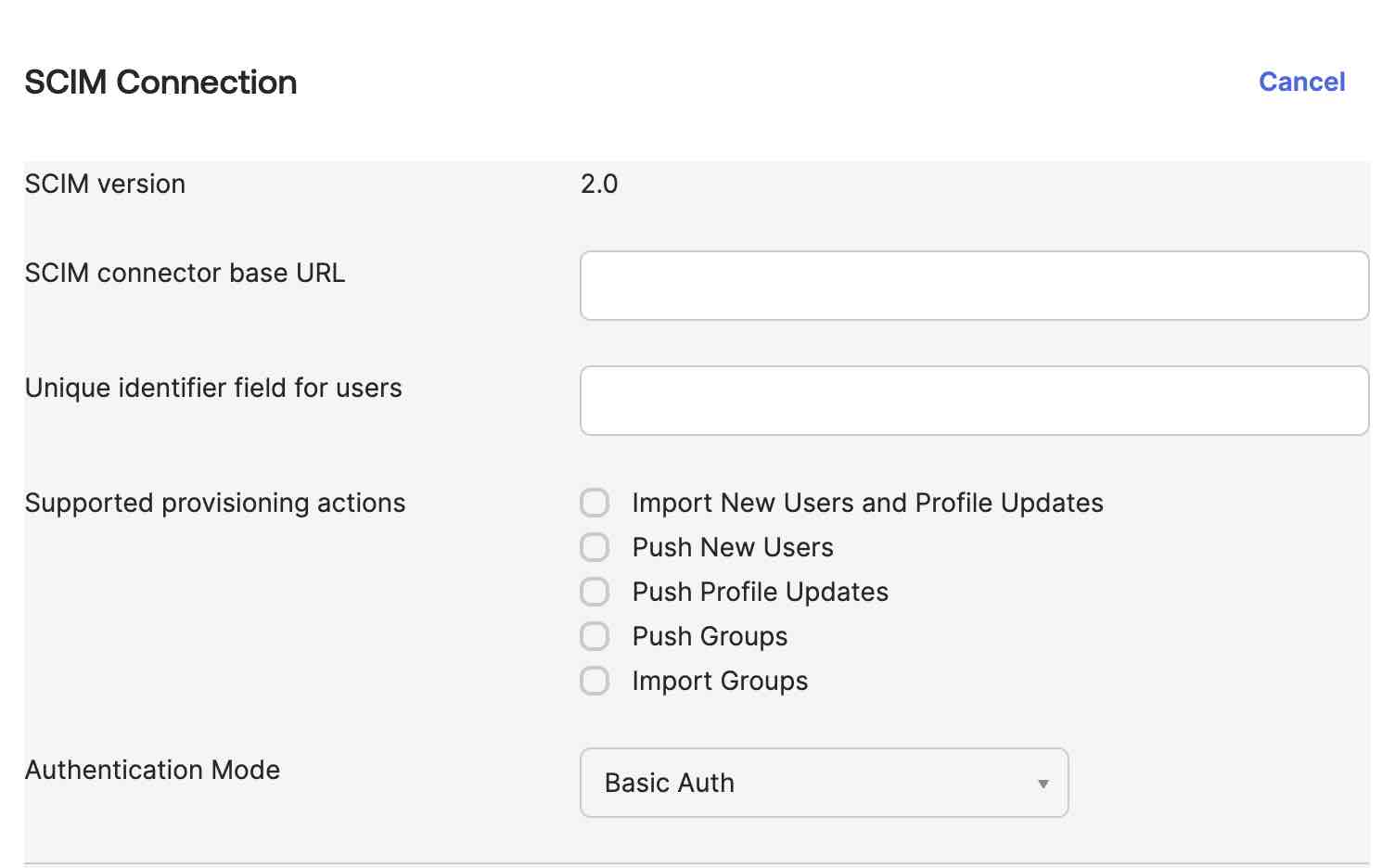Click the dropdown arrow next to Basic Auth
The width and height of the screenshot is (1395, 868).
click(1042, 784)
